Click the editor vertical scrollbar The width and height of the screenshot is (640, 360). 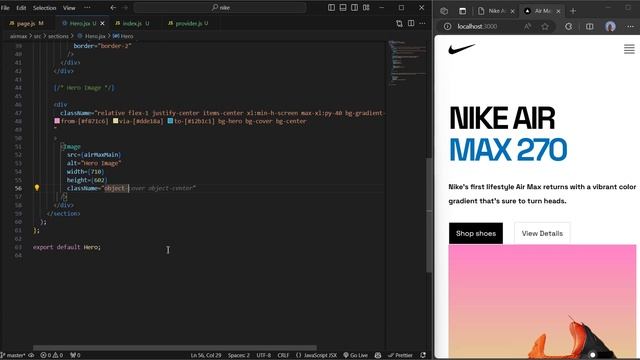coord(429,215)
